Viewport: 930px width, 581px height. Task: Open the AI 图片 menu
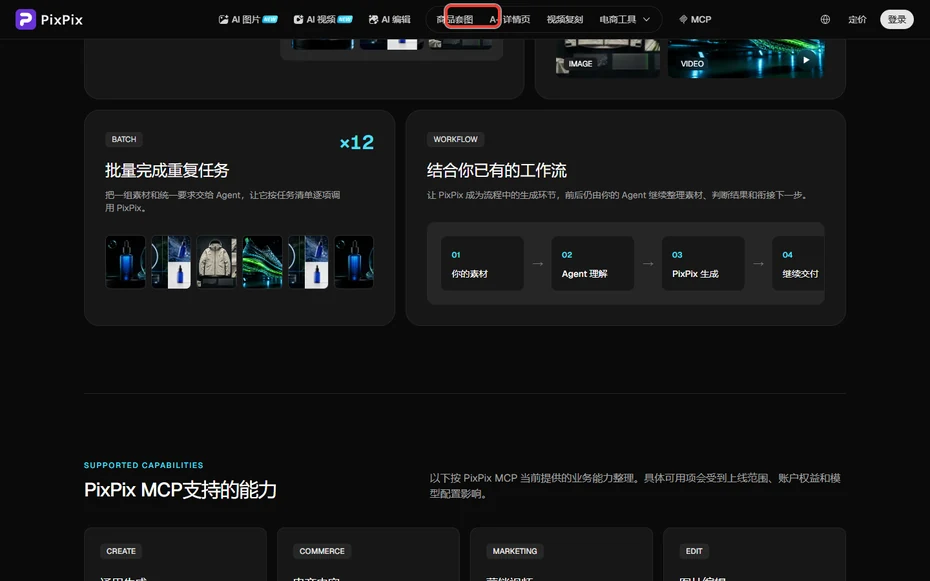coord(248,20)
